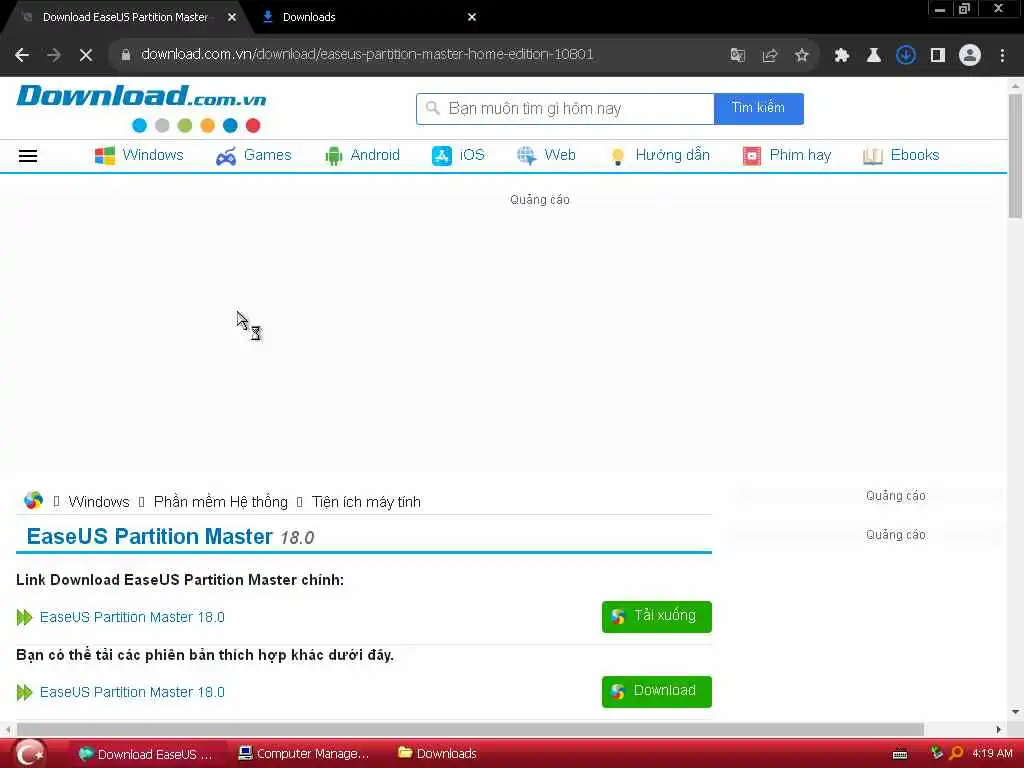Image resolution: width=1024 pixels, height=768 pixels.
Task: Open the Chrome three-dot menu
Action: point(1002,55)
